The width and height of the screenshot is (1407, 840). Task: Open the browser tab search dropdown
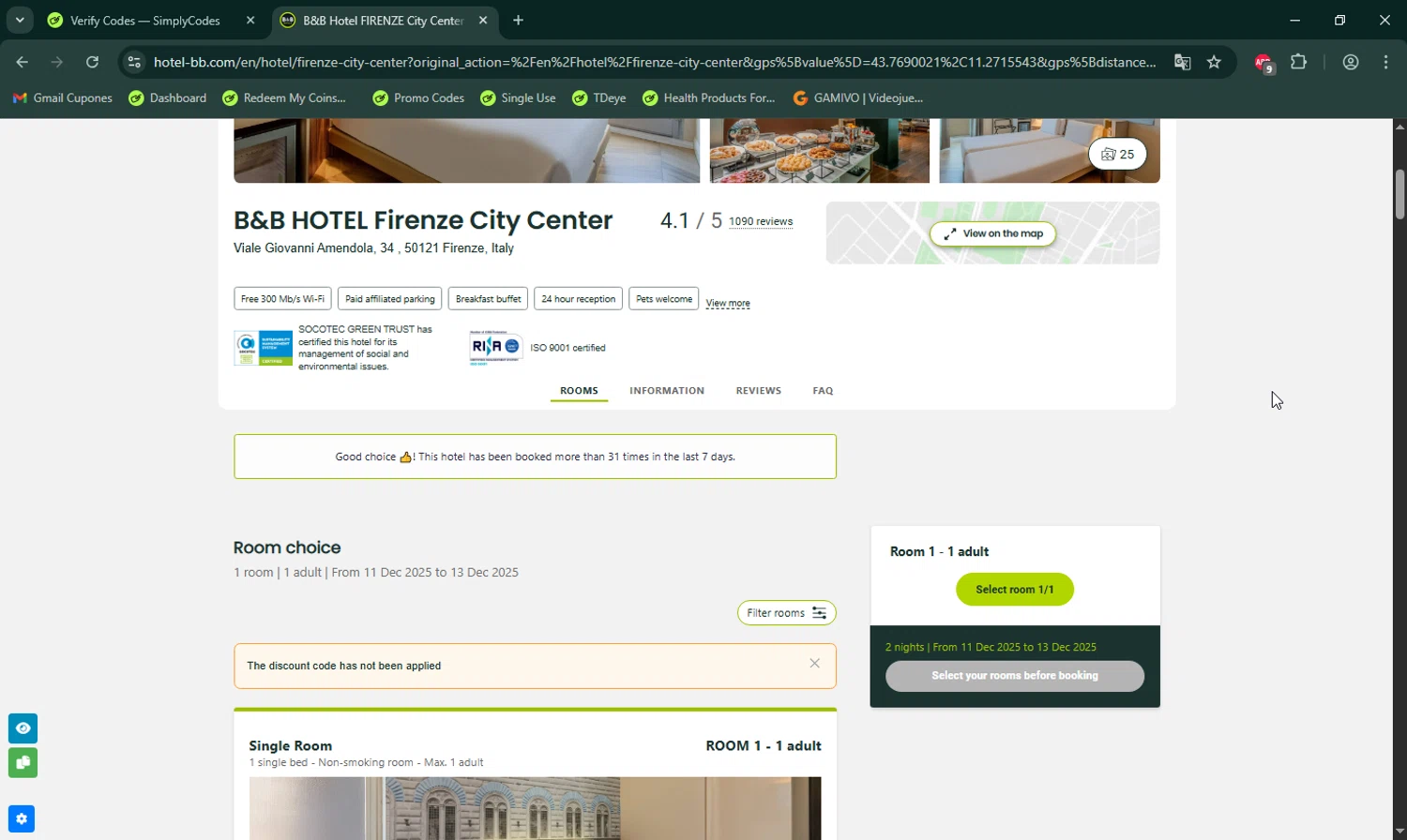20,20
